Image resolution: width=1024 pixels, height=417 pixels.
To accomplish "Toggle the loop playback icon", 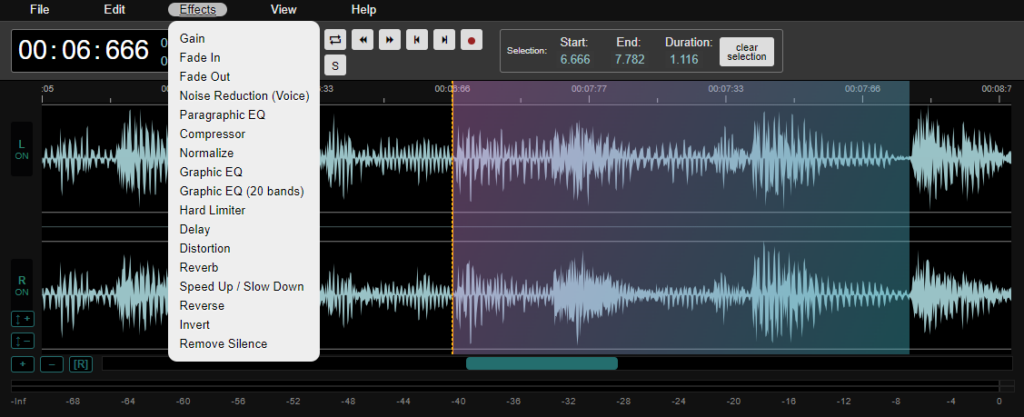I will [335, 40].
